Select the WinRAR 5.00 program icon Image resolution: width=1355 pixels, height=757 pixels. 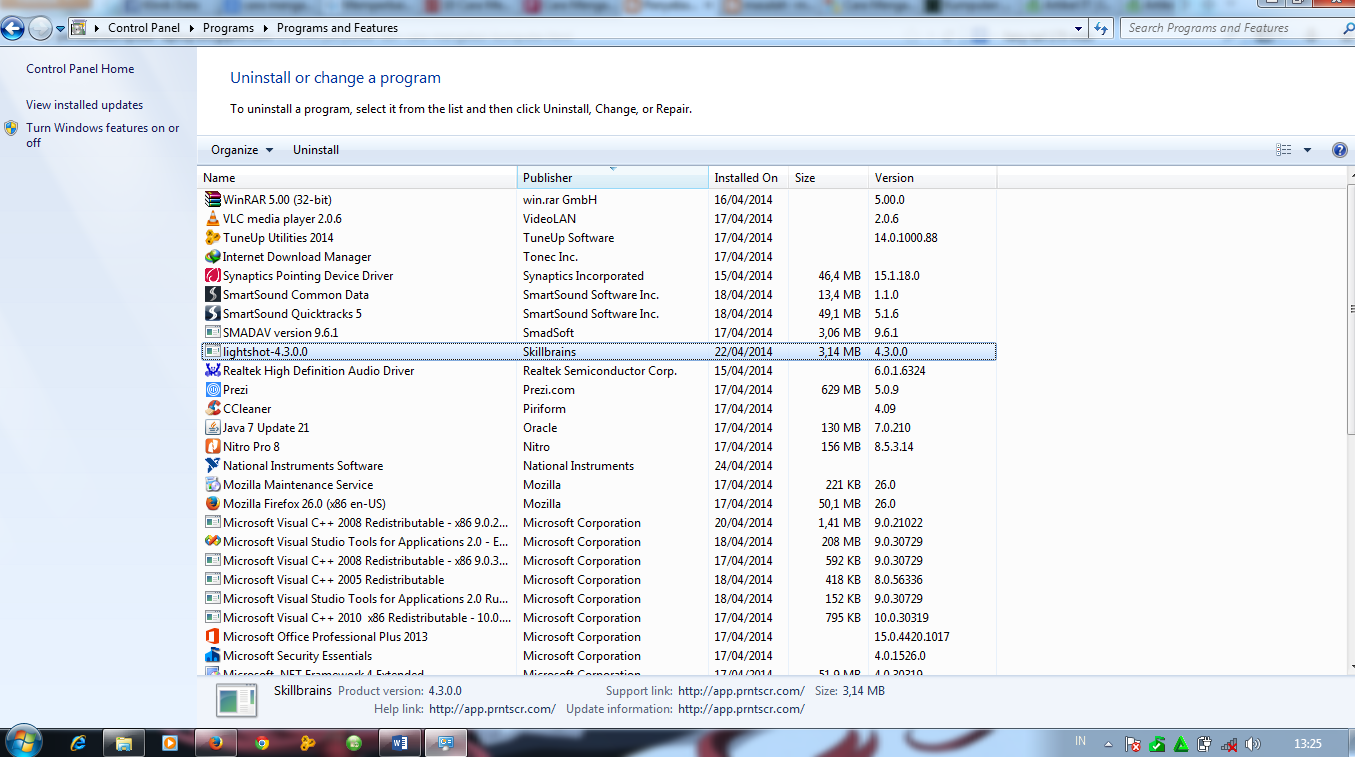coord(212,200)
